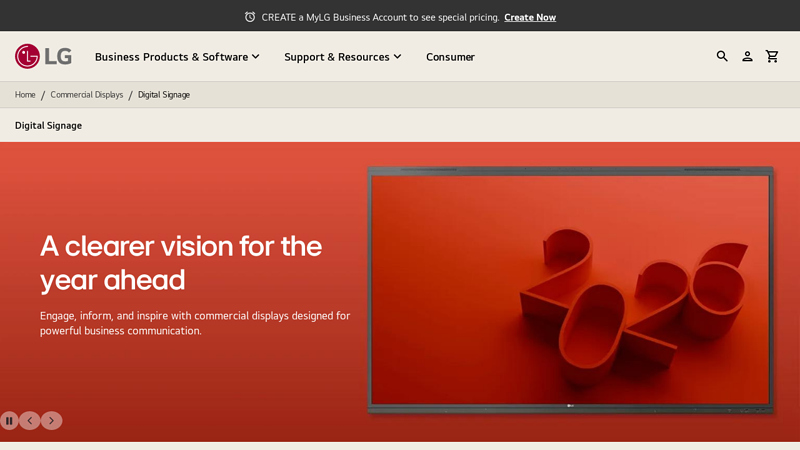Image resolution: width=800 pixels, height=450 pixels.
Task: Open the search magnifier icon
Action: pyautogui.click(x=722, y=57)
